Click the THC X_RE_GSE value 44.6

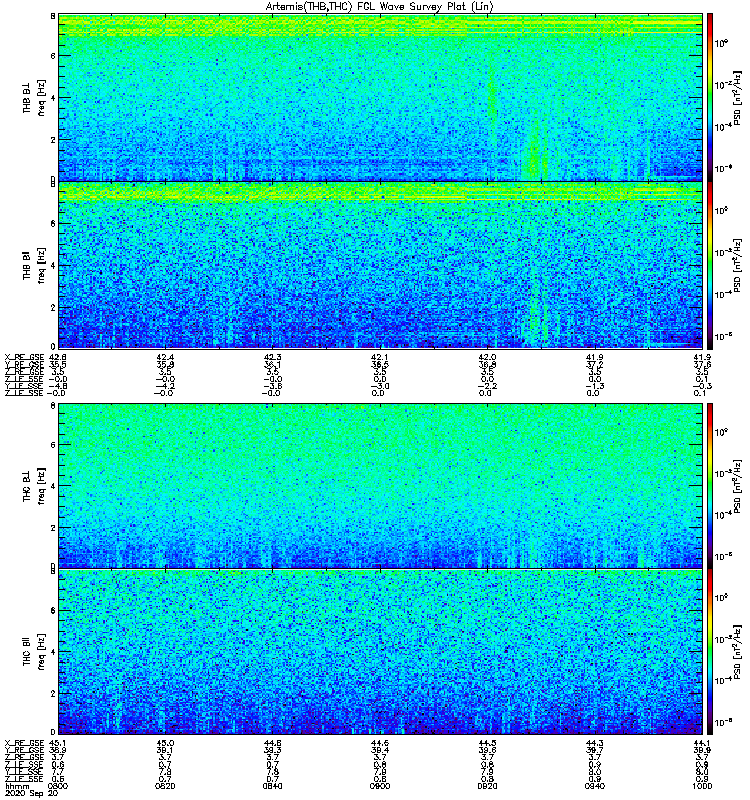pyautogui.click(x=380, y=743)
